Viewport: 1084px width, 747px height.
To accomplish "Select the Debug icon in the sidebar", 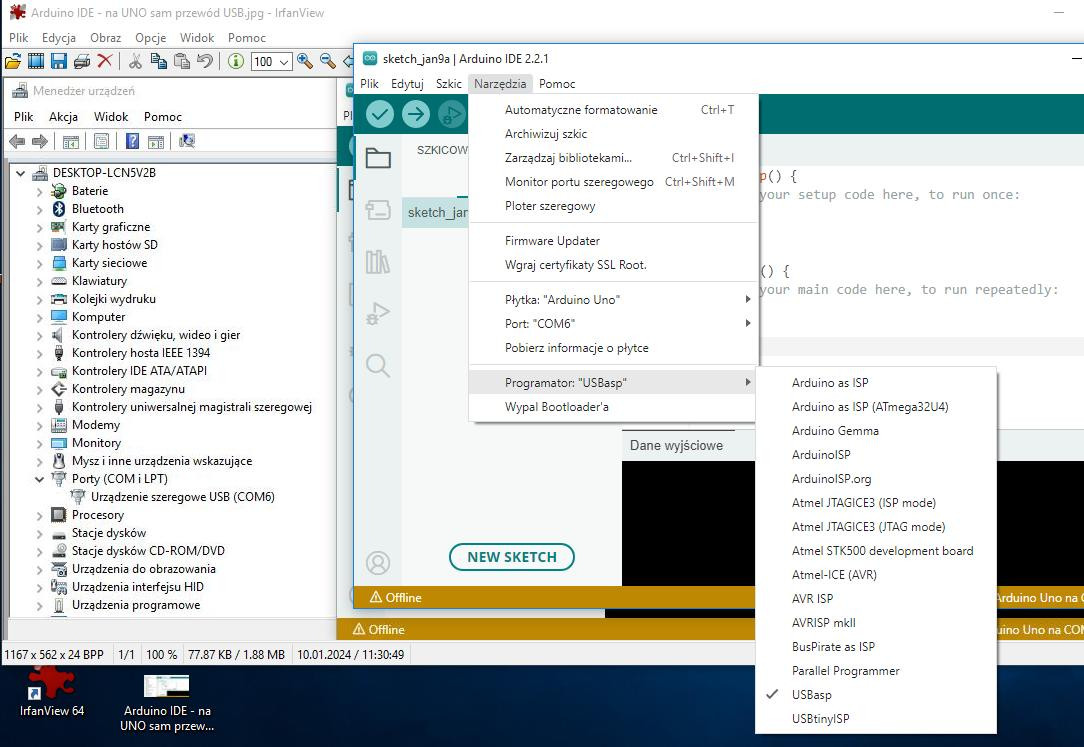I will coord(377,313).
